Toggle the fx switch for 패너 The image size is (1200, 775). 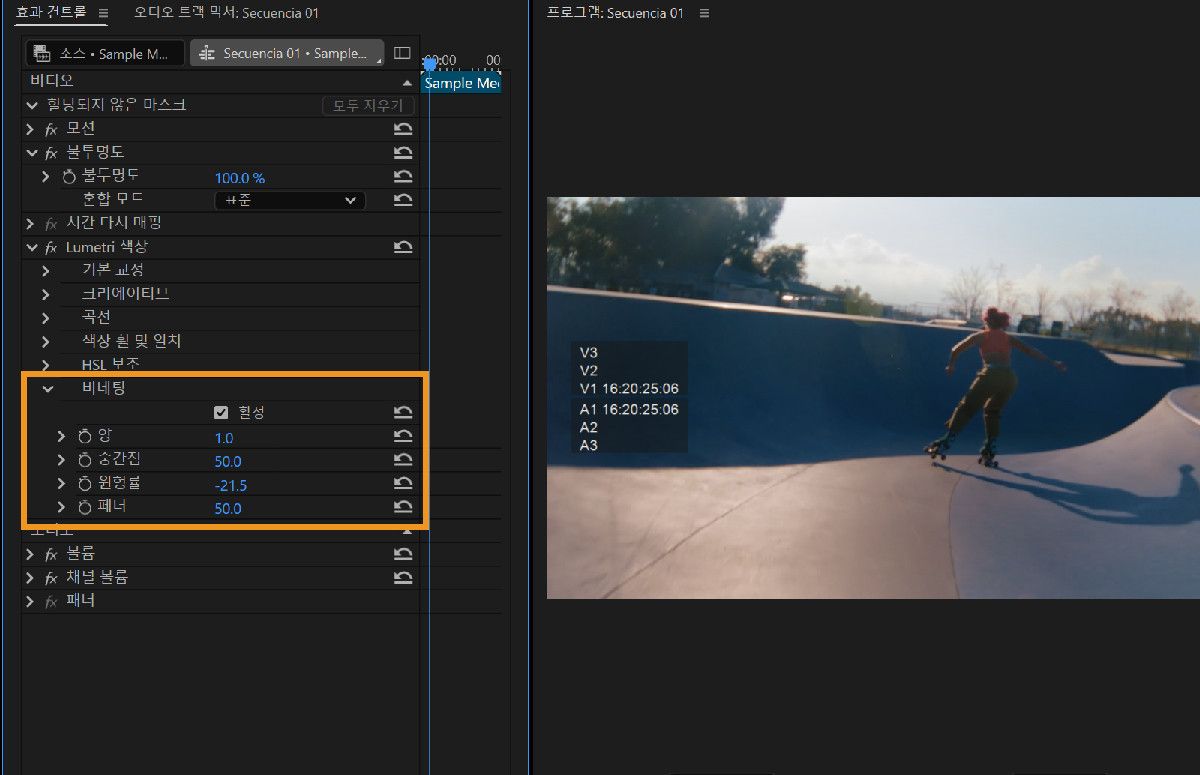(52, 602)
